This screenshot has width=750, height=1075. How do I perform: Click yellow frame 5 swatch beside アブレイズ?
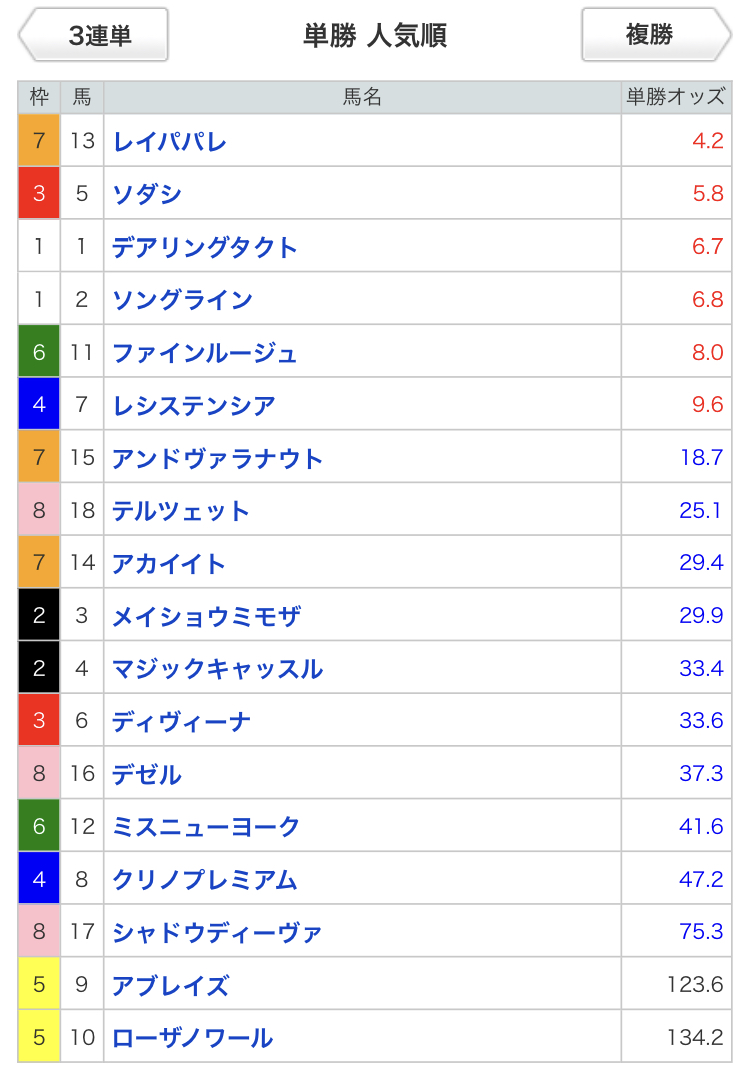(x=39, y=985)
